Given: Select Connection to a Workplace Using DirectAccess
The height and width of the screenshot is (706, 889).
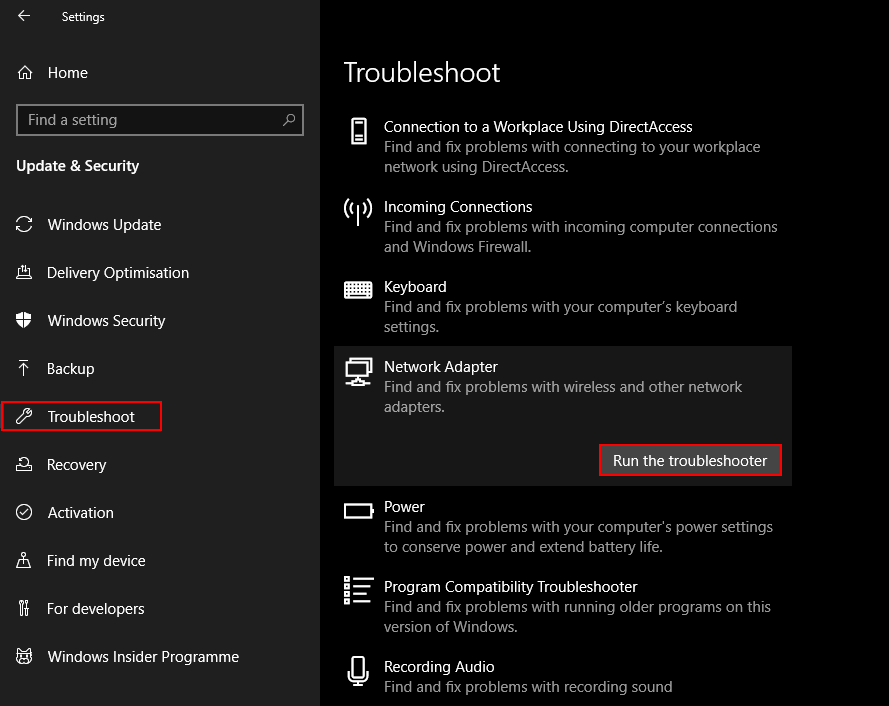Looking at the screenshot, I should pyautogui.click(x=538, y=126).
